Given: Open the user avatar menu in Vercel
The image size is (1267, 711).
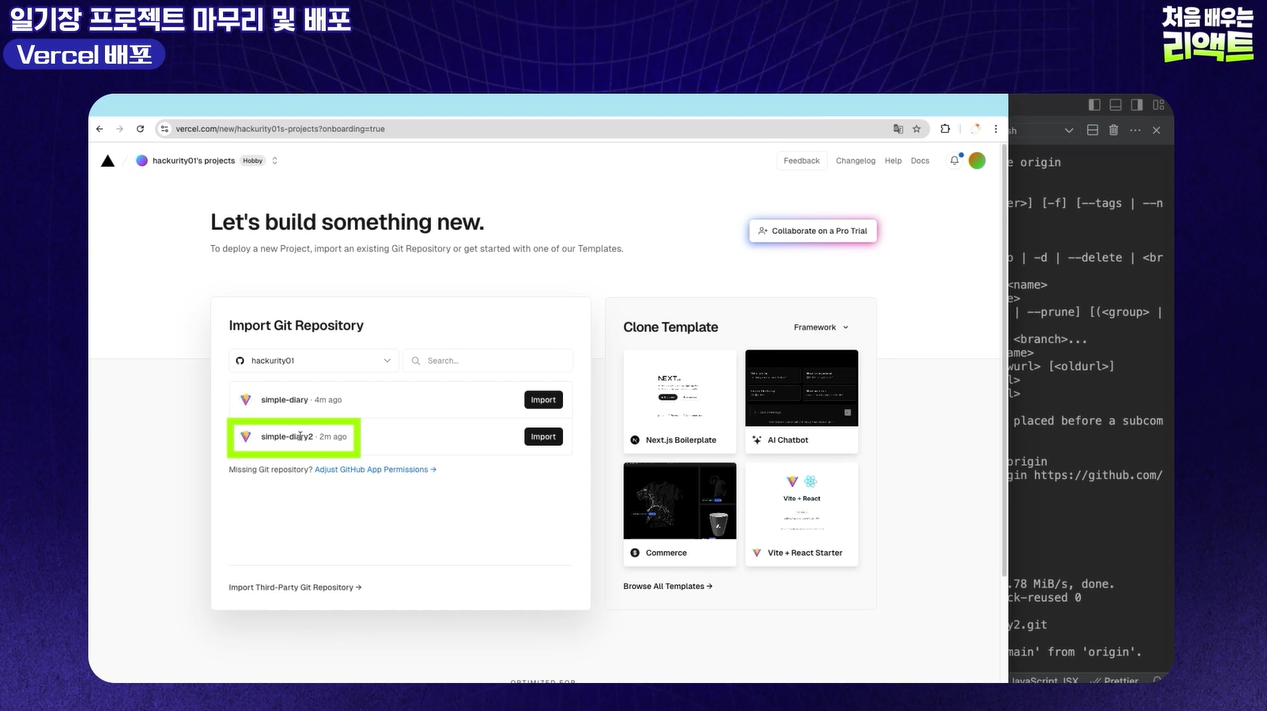Looking at the screenshot, I should (x=978, y=160).
